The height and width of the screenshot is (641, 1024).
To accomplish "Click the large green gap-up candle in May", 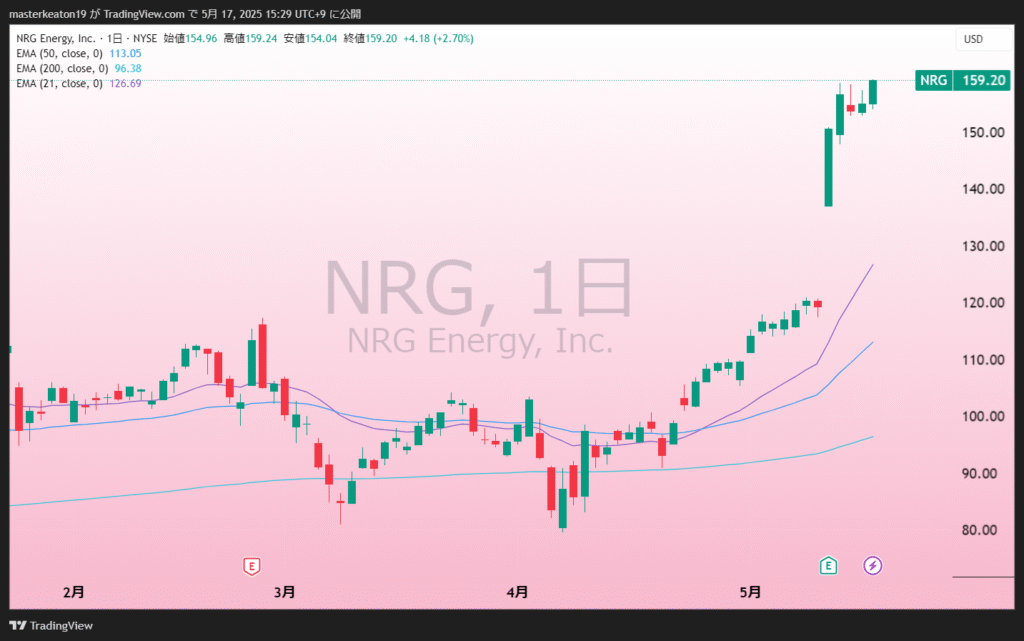I will 828,168.
